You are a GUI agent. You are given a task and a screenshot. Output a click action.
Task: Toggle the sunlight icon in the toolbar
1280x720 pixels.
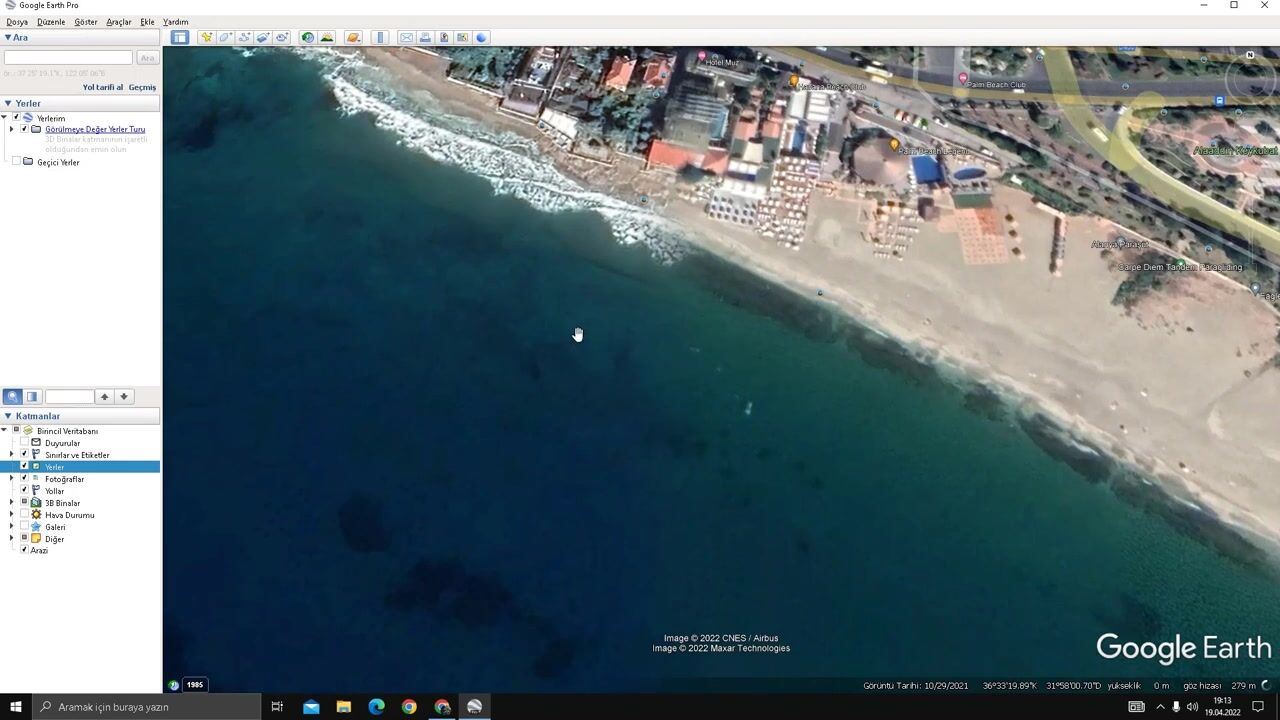coord(326,38)
